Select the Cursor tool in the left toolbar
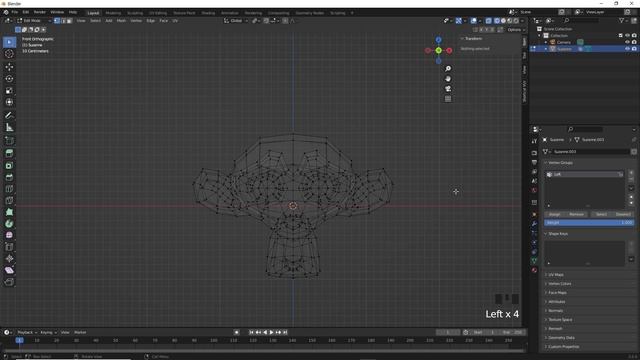Viewport: 640px width, 360px height. tap(9, 54)
